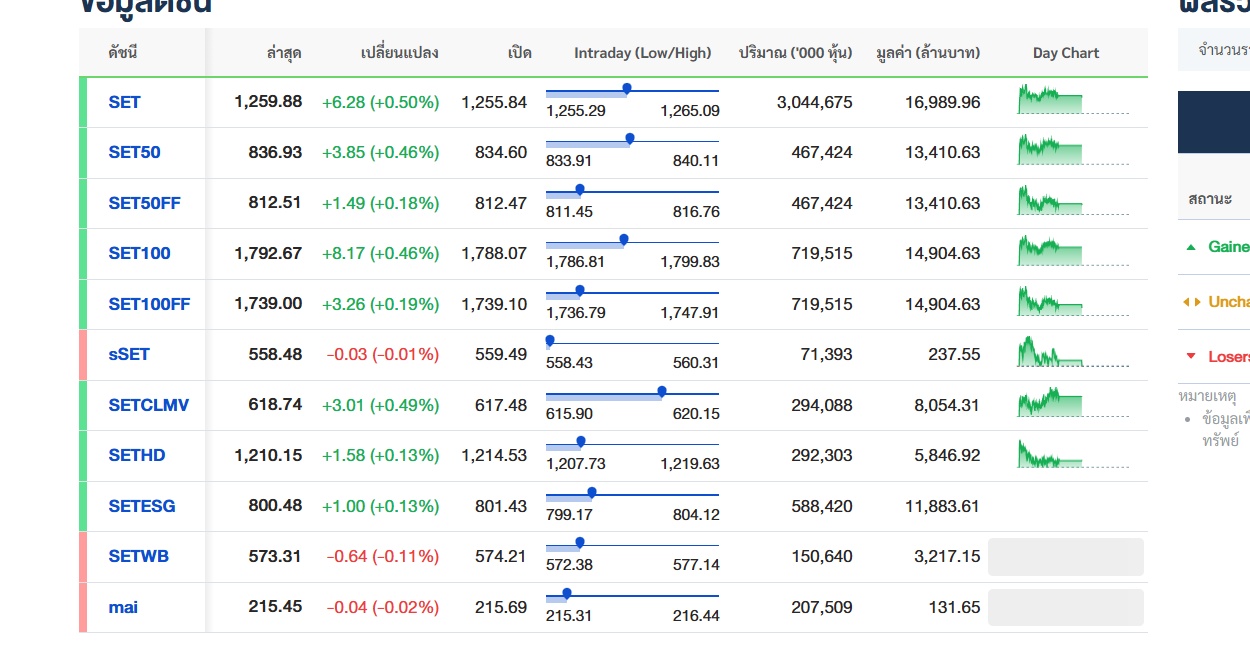
Task: Open the SET index link
Action: [x=125, y=102]
